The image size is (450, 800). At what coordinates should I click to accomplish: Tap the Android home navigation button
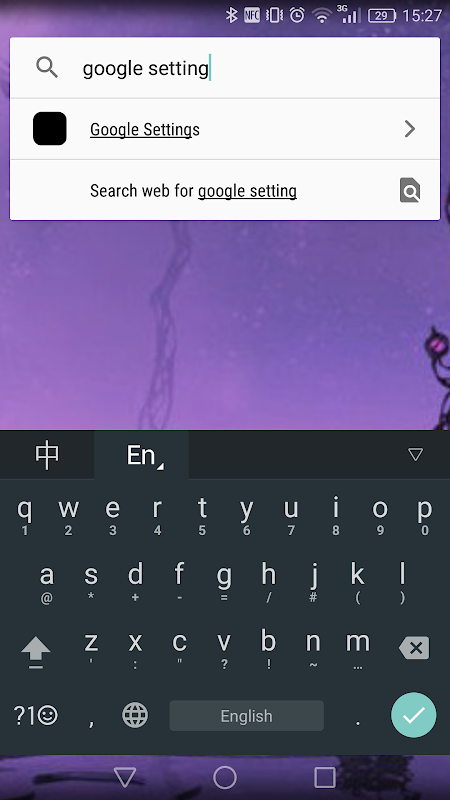click(224, 778)
